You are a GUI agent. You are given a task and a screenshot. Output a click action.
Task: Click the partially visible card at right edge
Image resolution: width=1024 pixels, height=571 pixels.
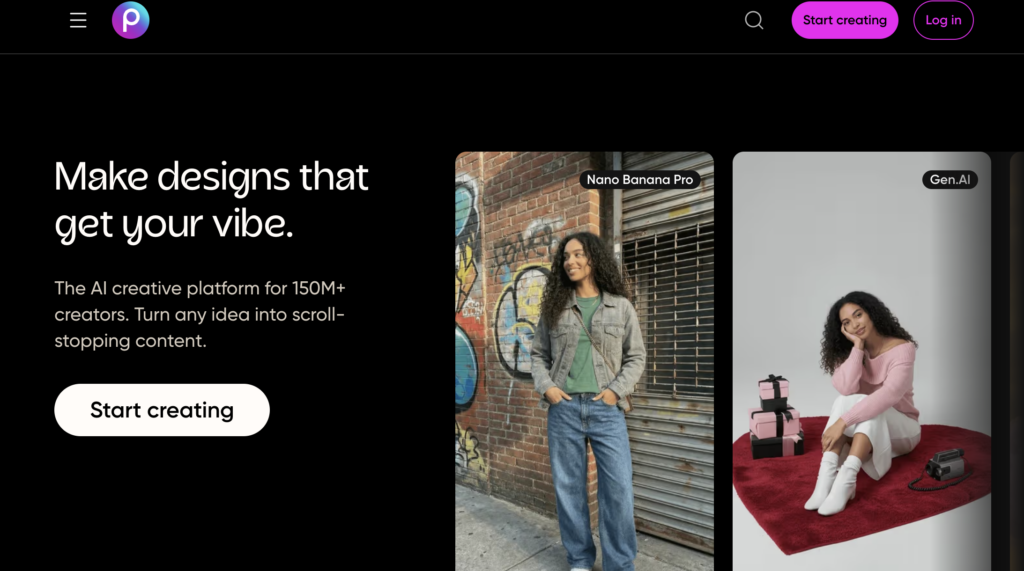(1016, 360)
